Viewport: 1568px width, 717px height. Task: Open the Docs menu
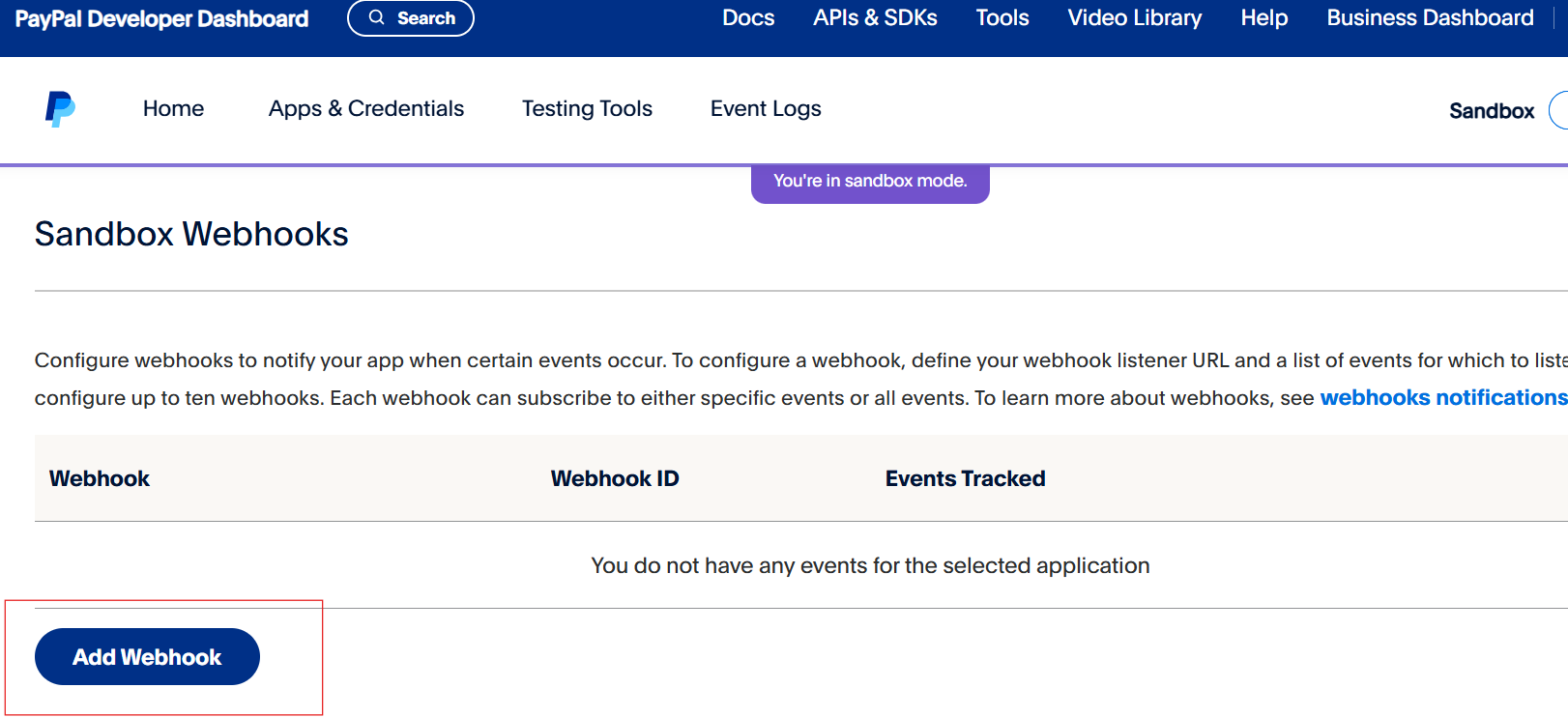(748, 17)
